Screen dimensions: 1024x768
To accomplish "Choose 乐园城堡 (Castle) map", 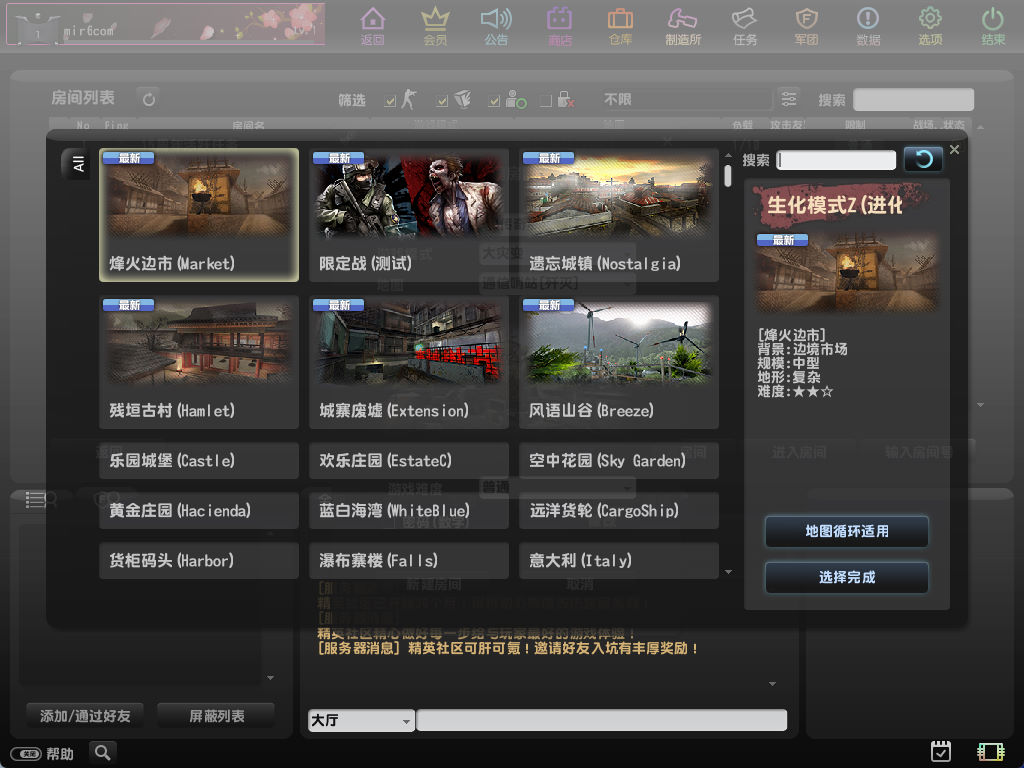I will pyautogui.click(x=199, y=460).
